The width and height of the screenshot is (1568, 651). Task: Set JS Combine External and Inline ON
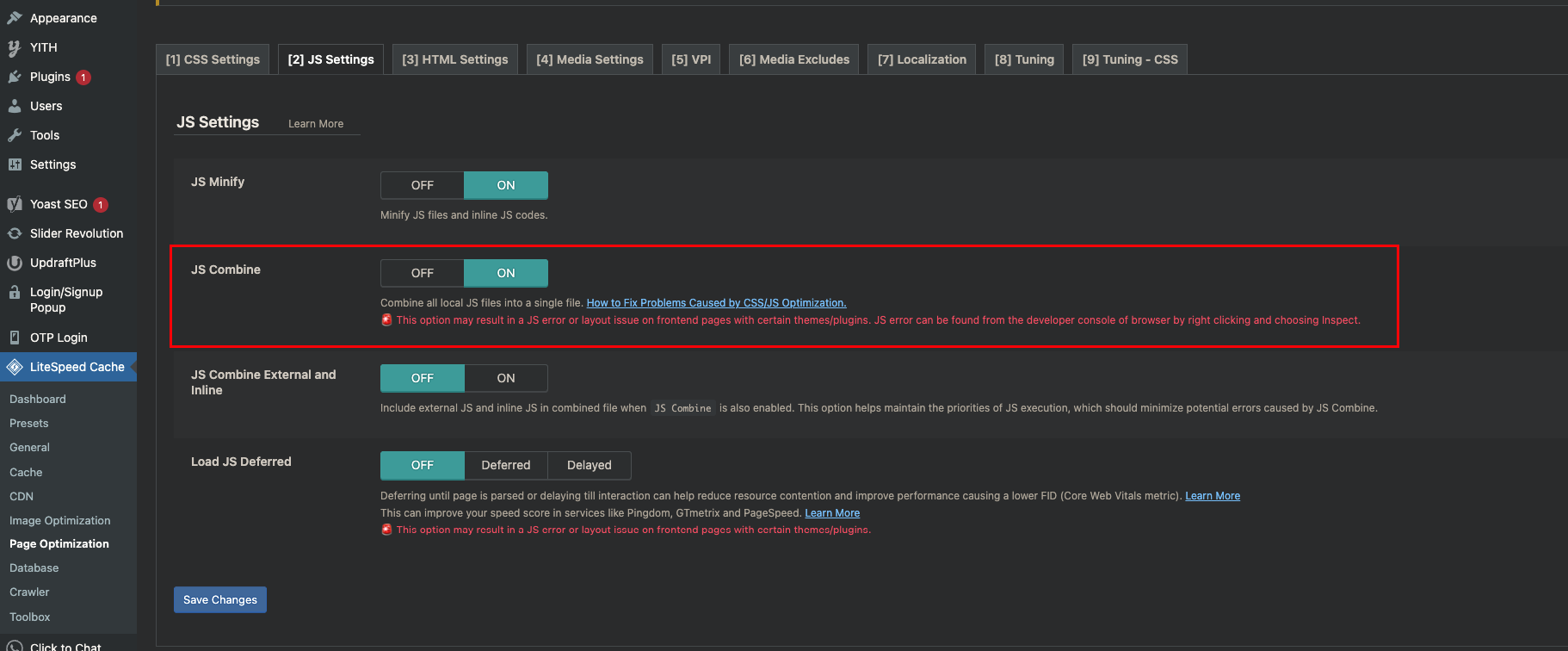(506, 378)
